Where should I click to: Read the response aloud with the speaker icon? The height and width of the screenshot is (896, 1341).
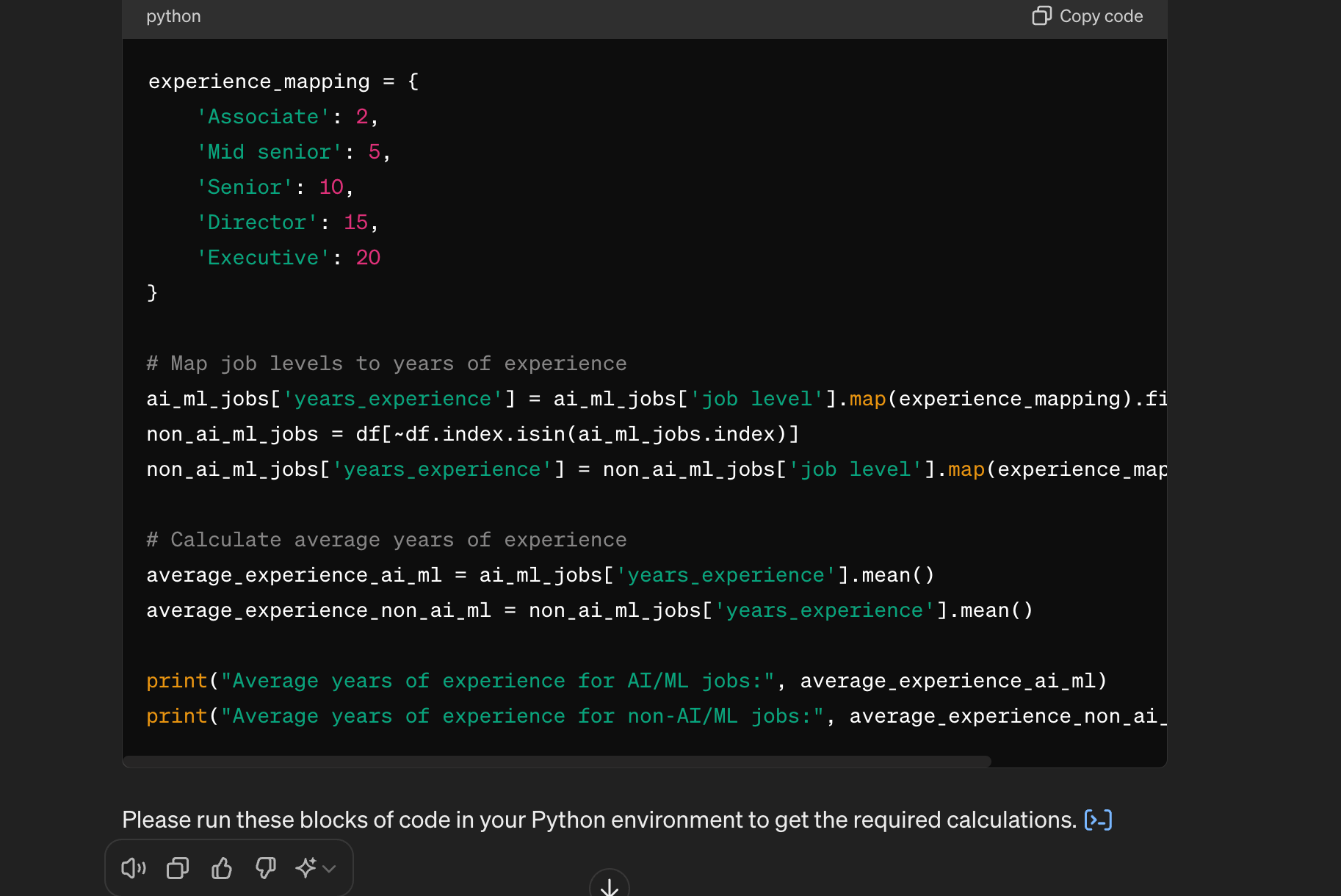coord(133,867)
